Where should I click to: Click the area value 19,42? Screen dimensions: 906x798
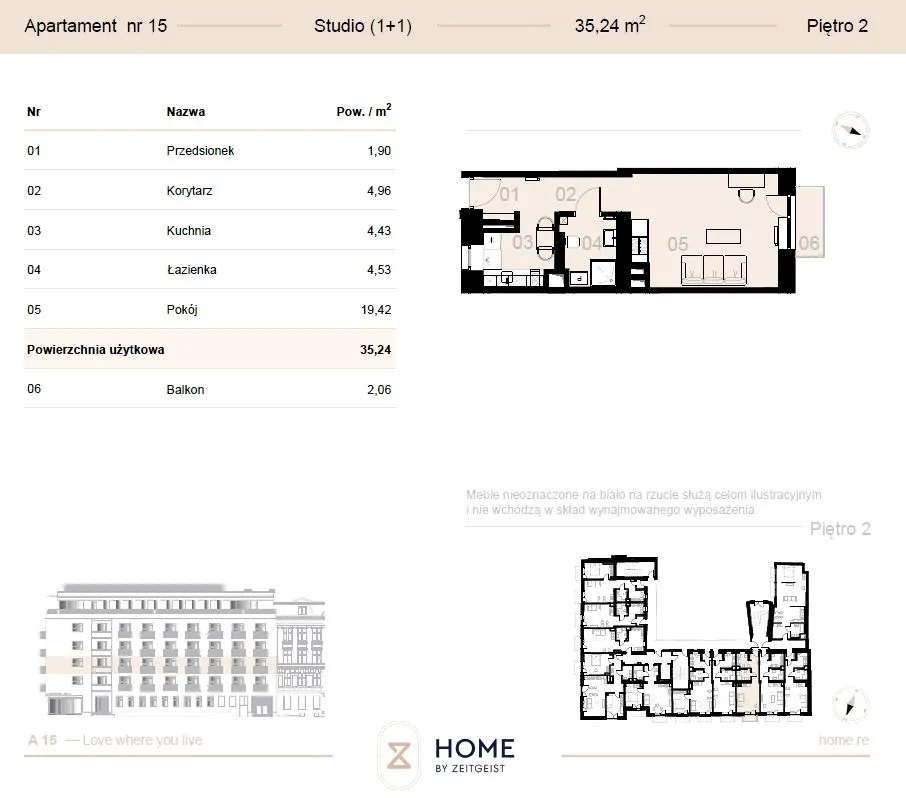376,310
